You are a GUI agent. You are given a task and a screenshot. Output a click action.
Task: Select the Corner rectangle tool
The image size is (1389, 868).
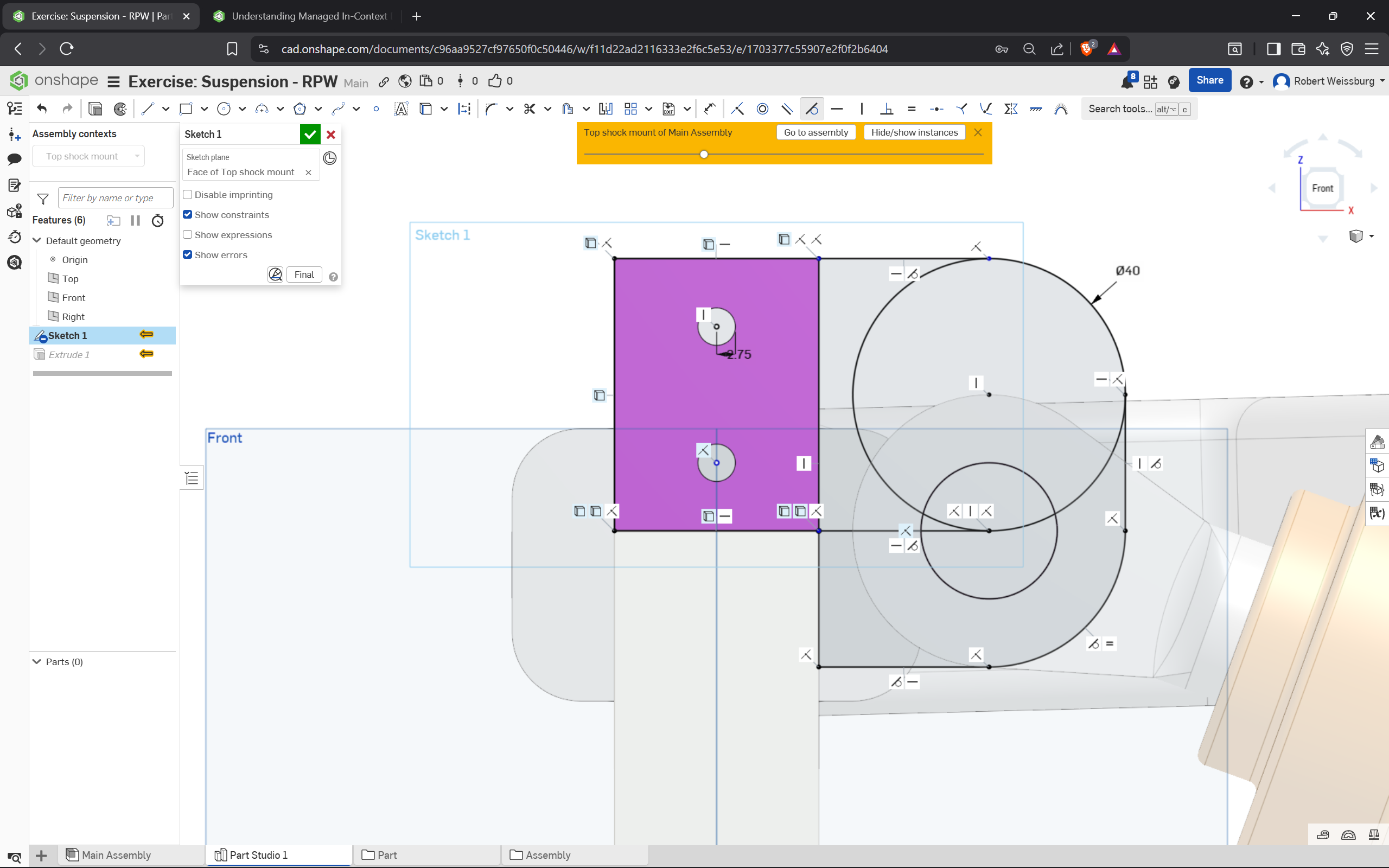tap(186, 108)
